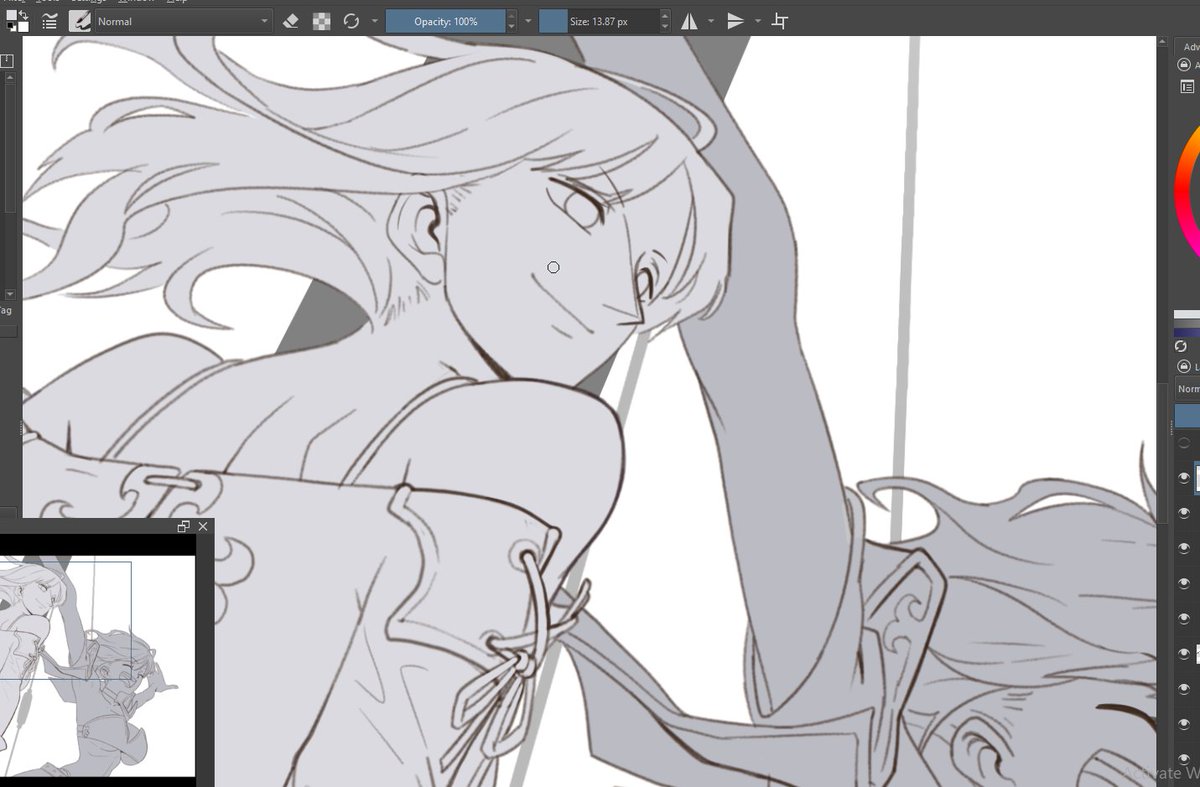Click the Overview thumbnail preview

click(97, 665)
